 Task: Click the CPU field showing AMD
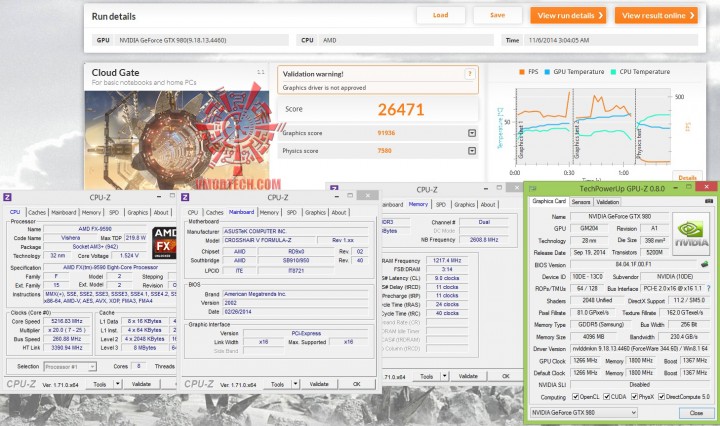coord(405,40)
